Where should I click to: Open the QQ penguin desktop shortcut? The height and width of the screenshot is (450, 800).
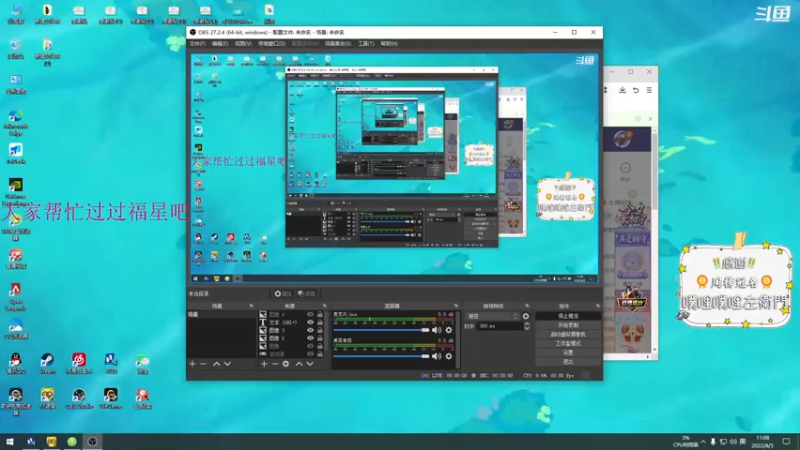click(15, 363)
